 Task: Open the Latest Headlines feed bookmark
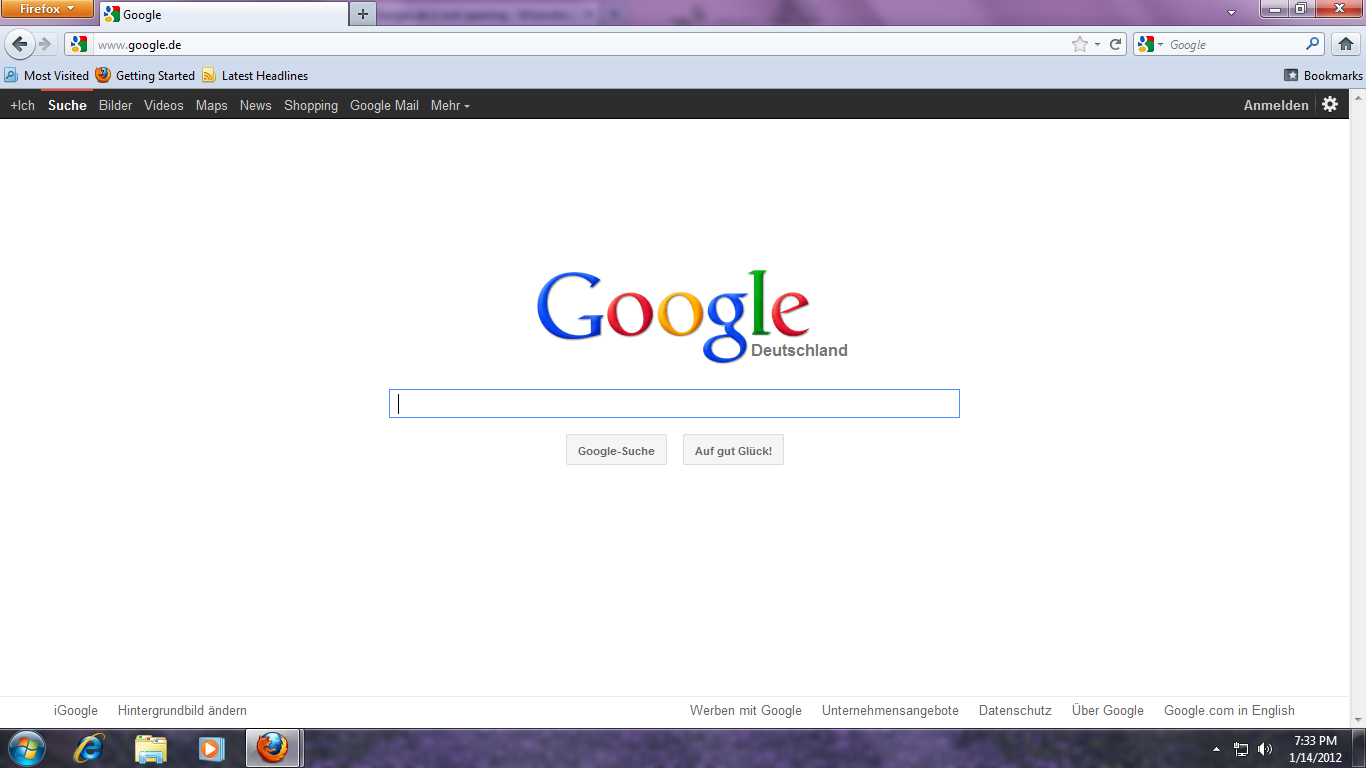coord(255,75)
